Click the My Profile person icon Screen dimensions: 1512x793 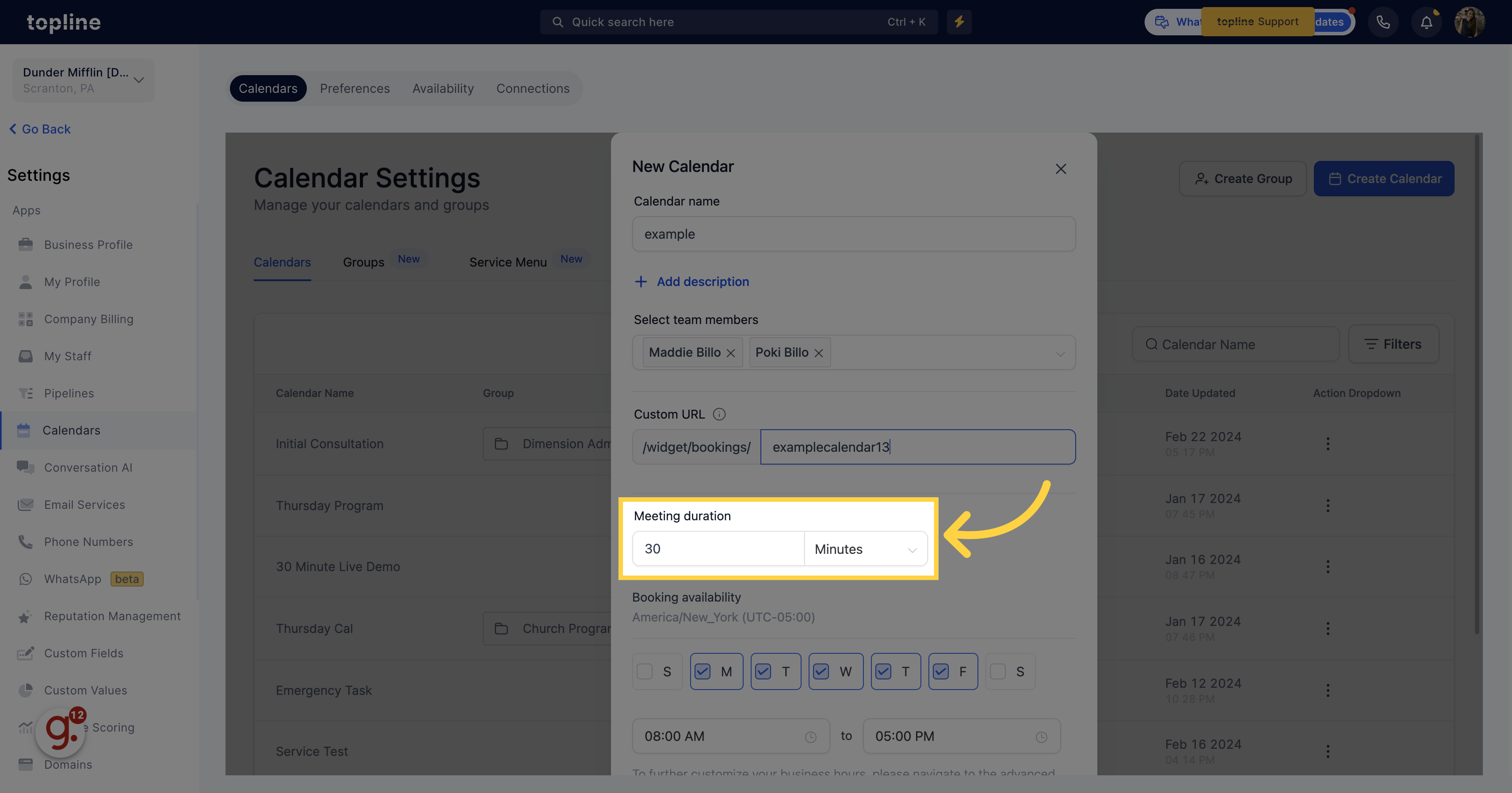25,282
